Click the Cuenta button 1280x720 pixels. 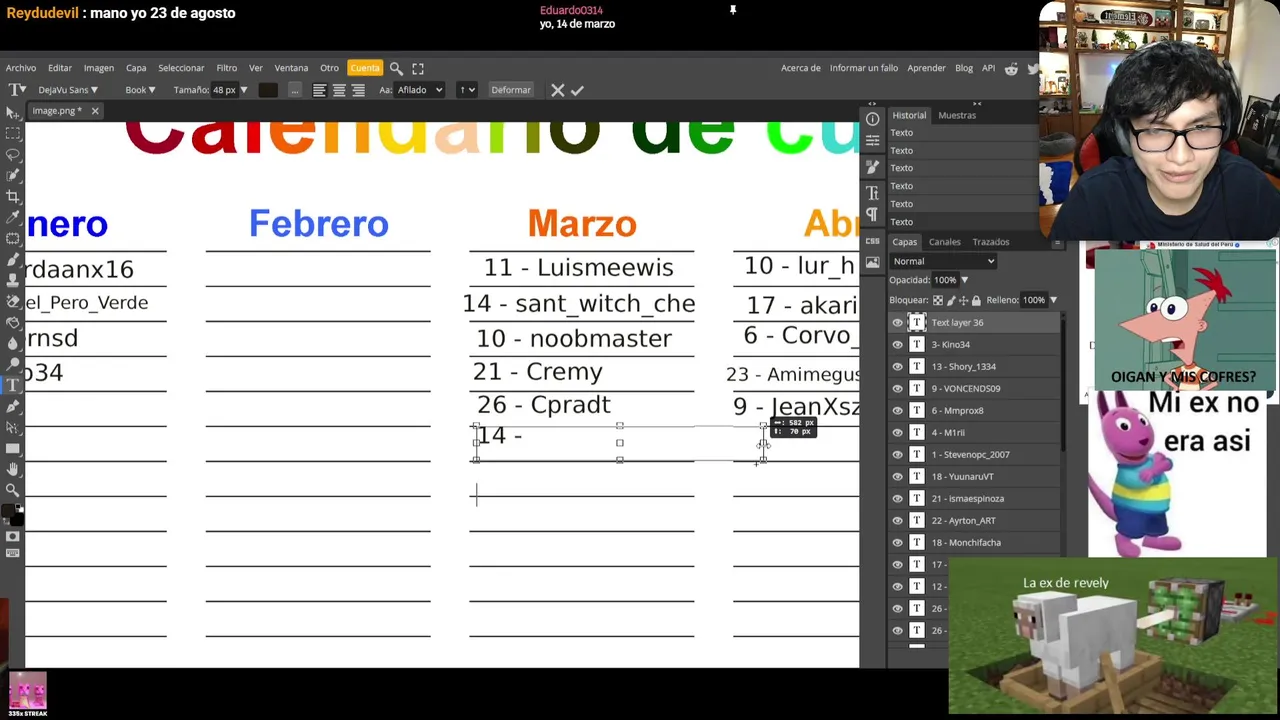(365, 68)
